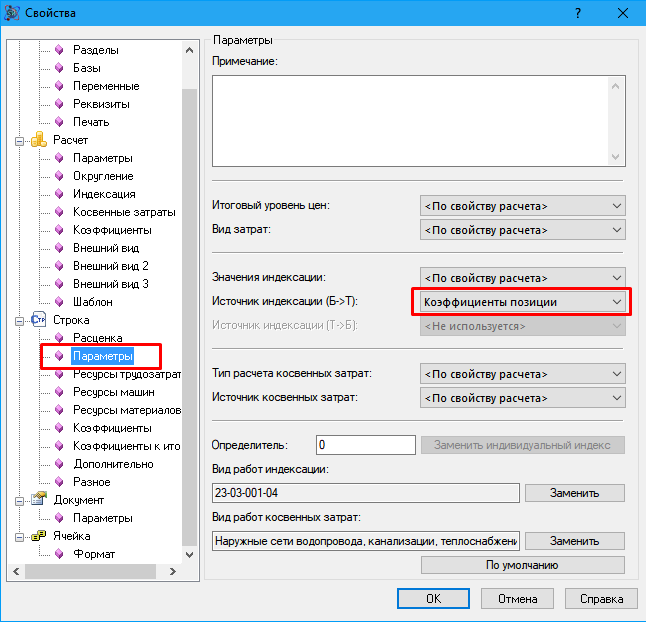This screenshot has width=646, height=622.
Task: Click the diamond icon beside Шаблон
Action: point(59,302)
